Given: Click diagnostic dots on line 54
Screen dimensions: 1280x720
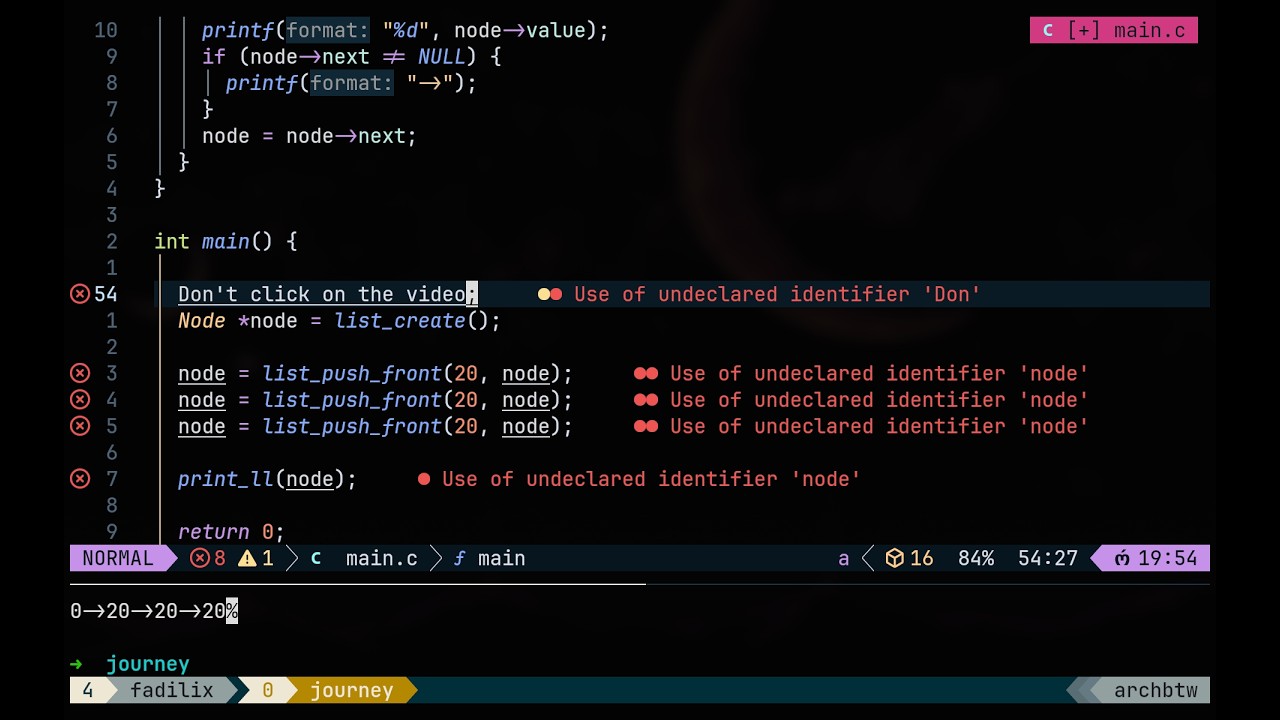Looking at the screenshot, I should [550, 294].
